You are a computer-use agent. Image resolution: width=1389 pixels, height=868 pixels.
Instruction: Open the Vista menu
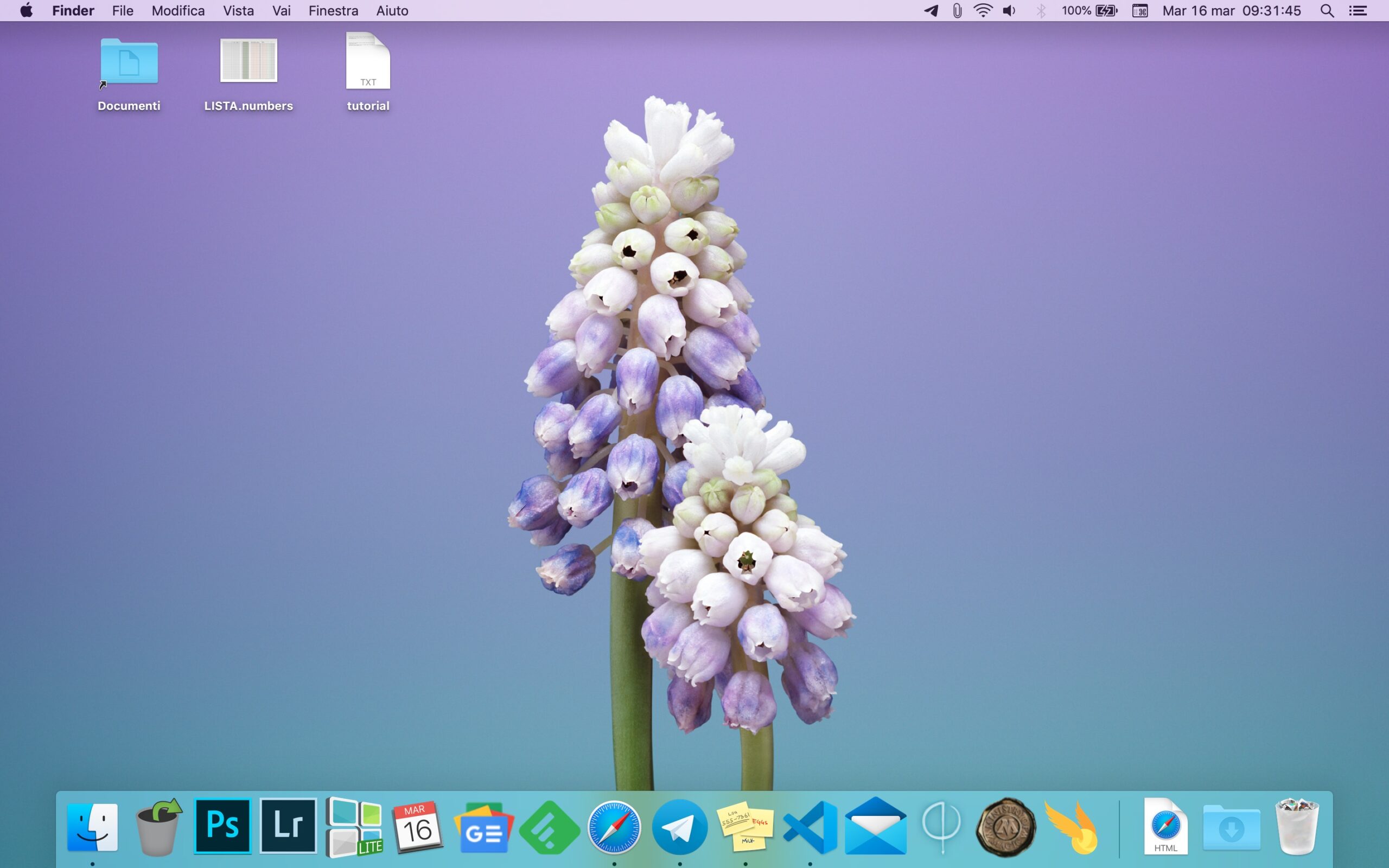pos(238,11)
